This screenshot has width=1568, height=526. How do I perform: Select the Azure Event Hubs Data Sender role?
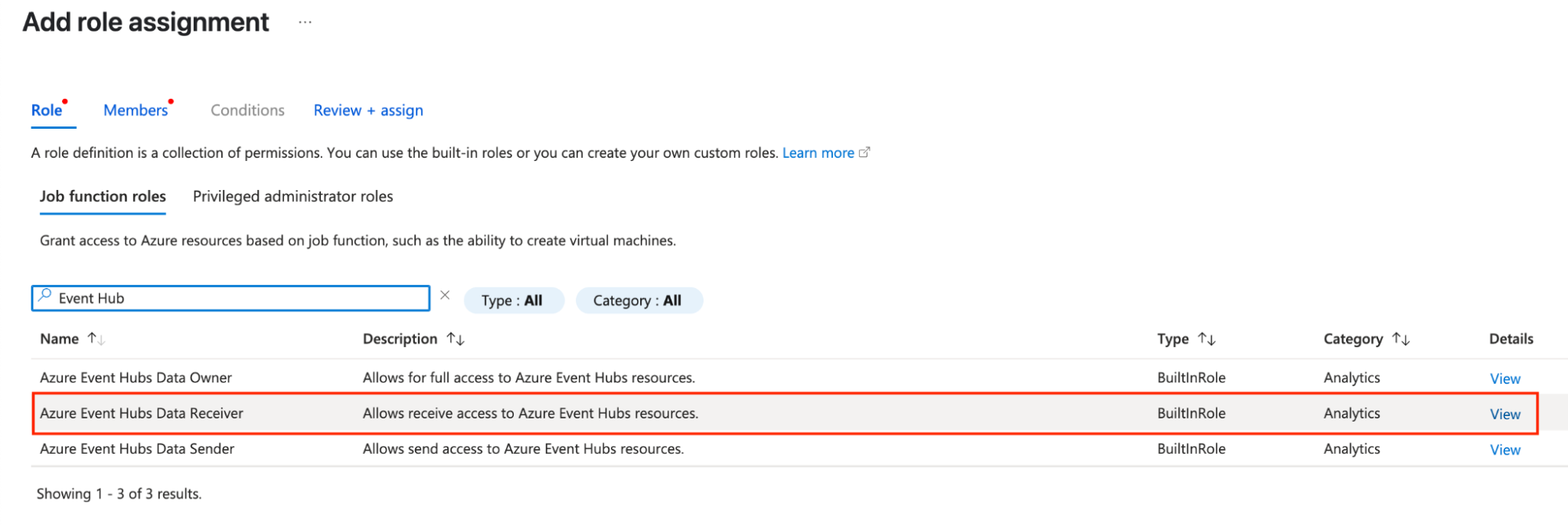(137, 449)
